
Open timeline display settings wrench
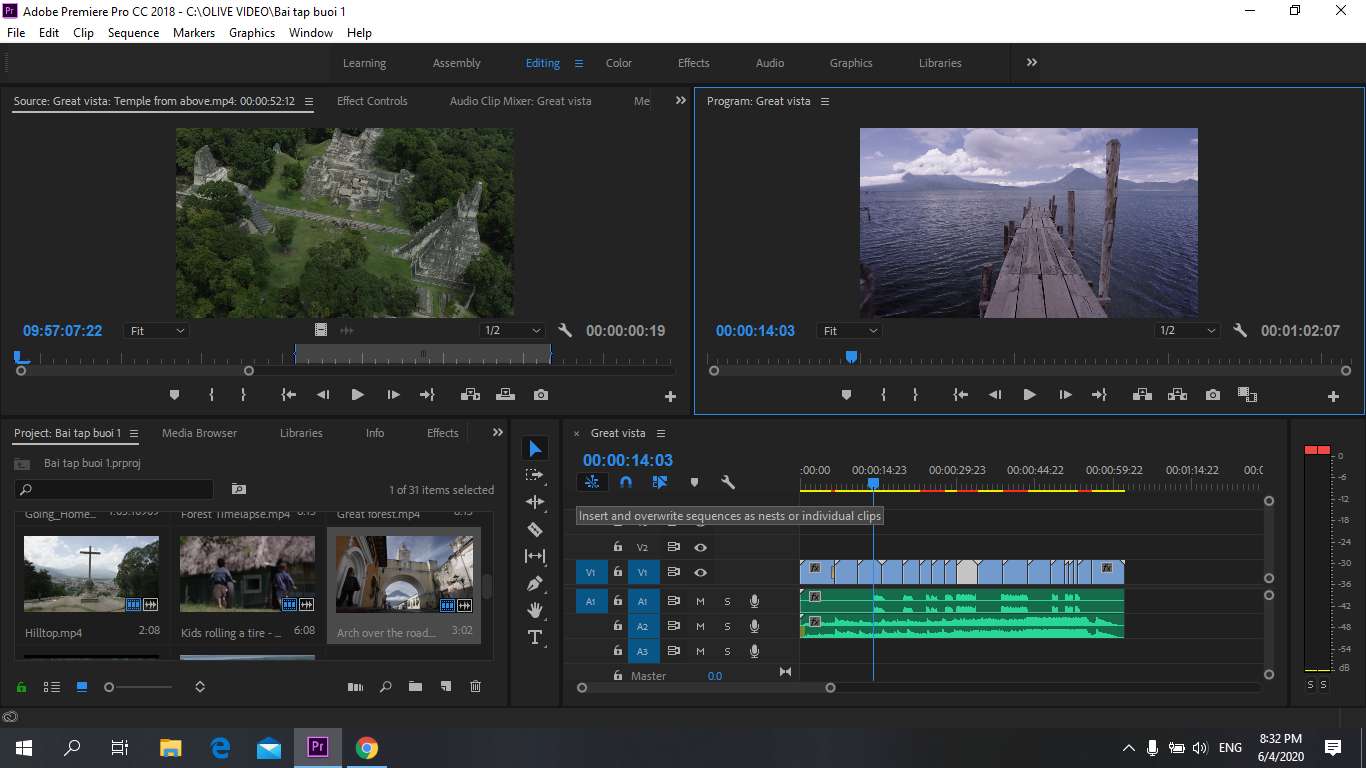tap(728, 482)
